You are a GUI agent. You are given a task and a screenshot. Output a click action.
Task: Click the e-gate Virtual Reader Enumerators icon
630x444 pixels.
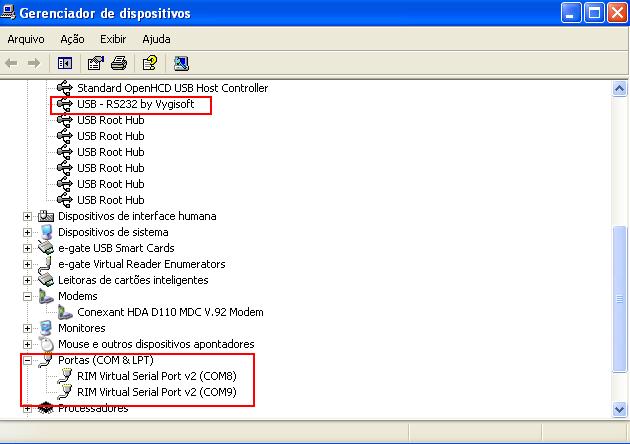pos(46,264)
